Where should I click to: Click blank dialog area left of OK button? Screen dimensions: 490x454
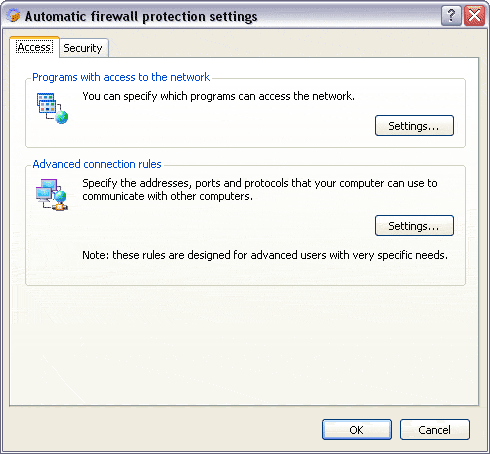point(163,430)
